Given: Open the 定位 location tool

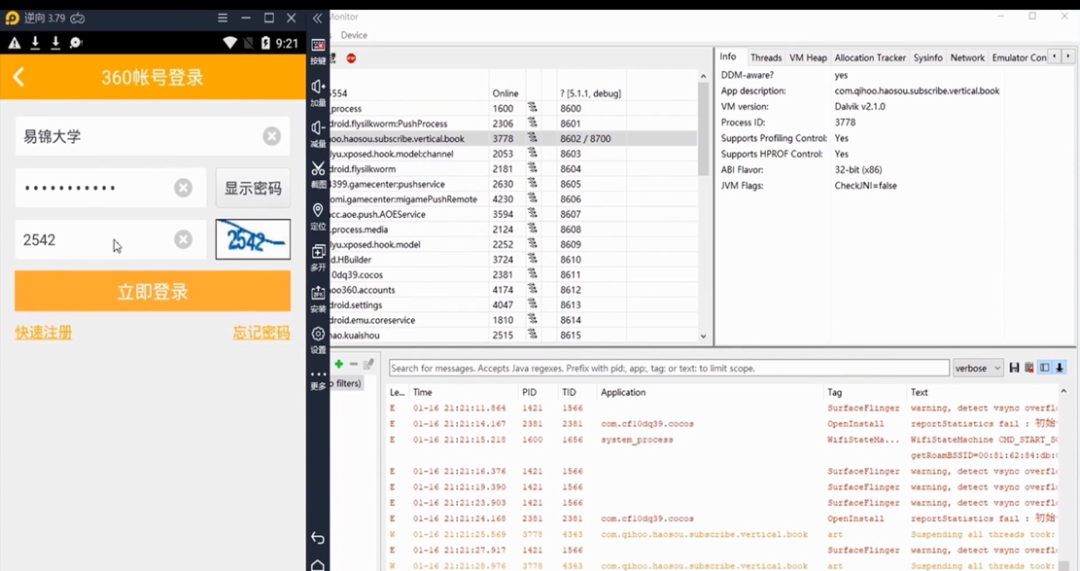Looking at the screenshot, I should (318, 216).
